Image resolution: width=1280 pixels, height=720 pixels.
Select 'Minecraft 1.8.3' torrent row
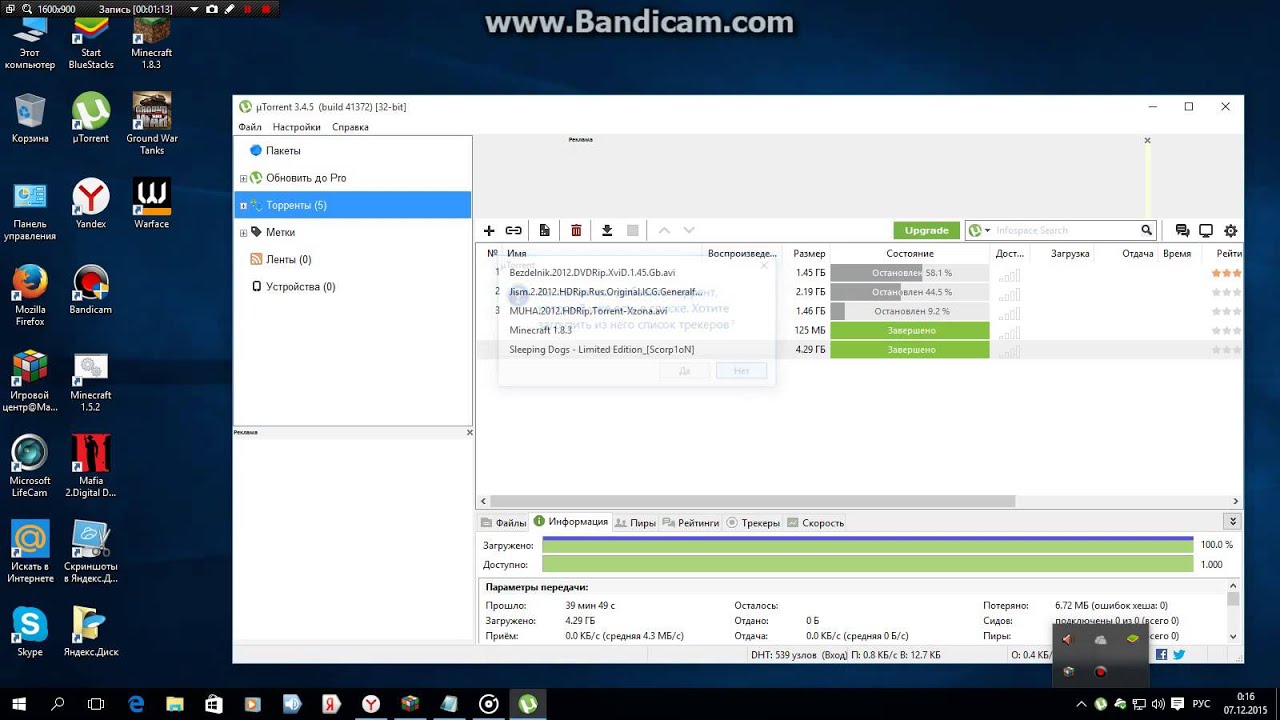[x=859, y=330]
